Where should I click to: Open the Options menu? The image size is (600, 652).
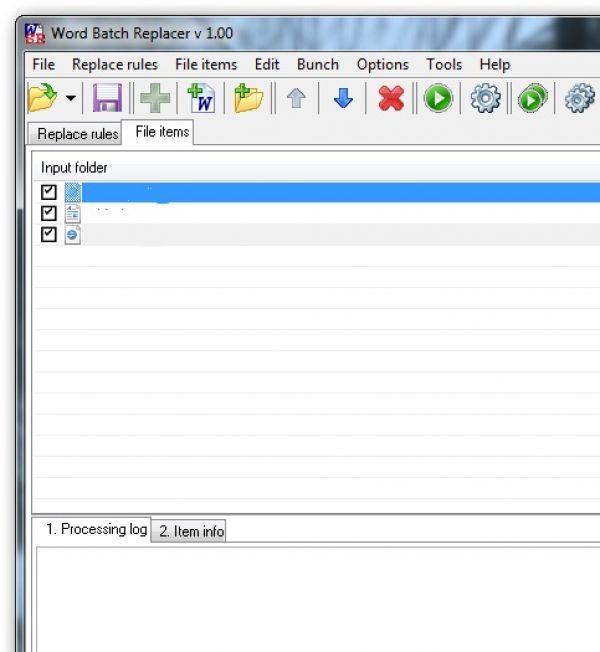pyautogui.click(x=383, y=64)
